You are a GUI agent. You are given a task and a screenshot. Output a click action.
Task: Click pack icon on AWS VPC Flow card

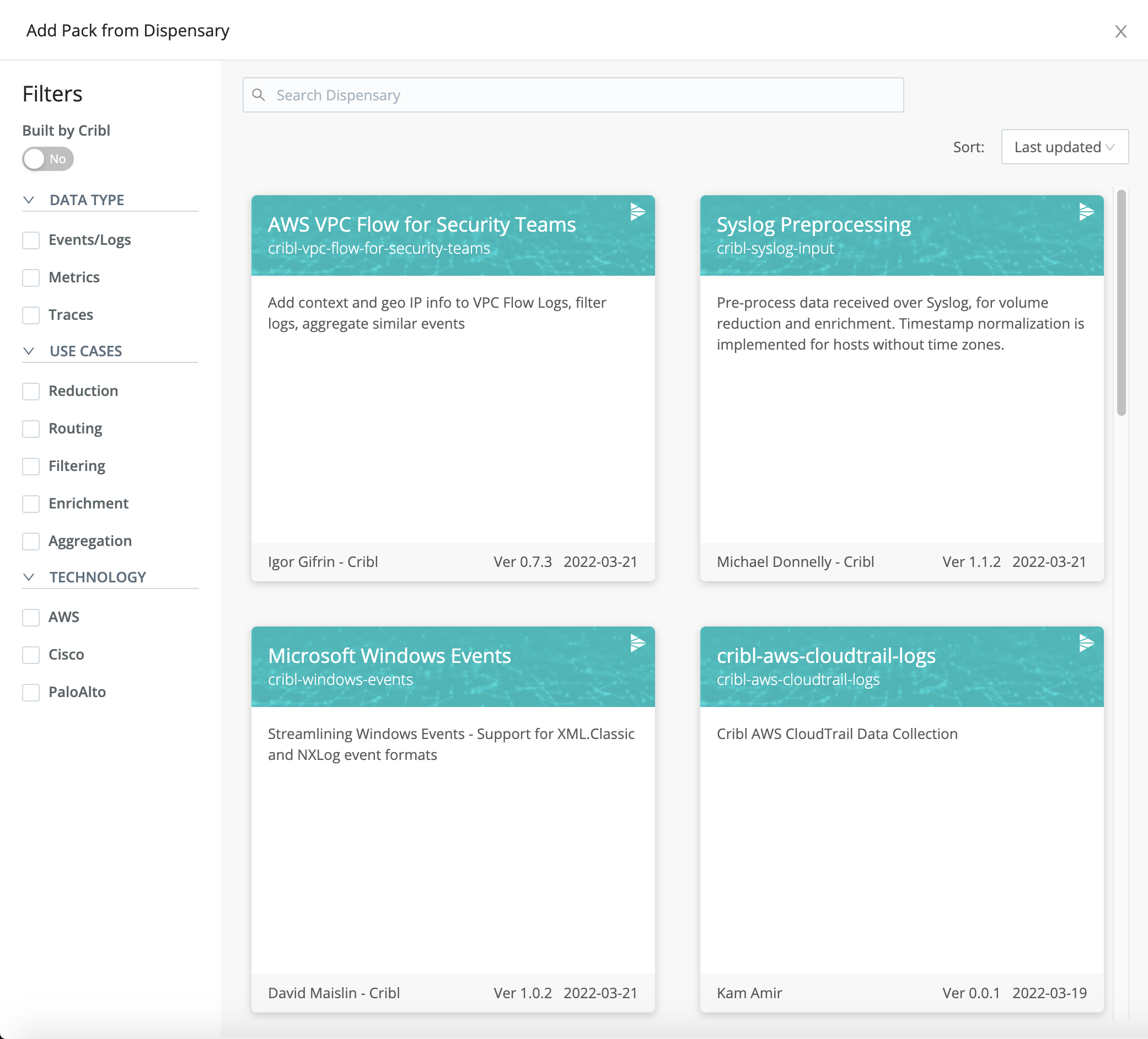point(637,212)
